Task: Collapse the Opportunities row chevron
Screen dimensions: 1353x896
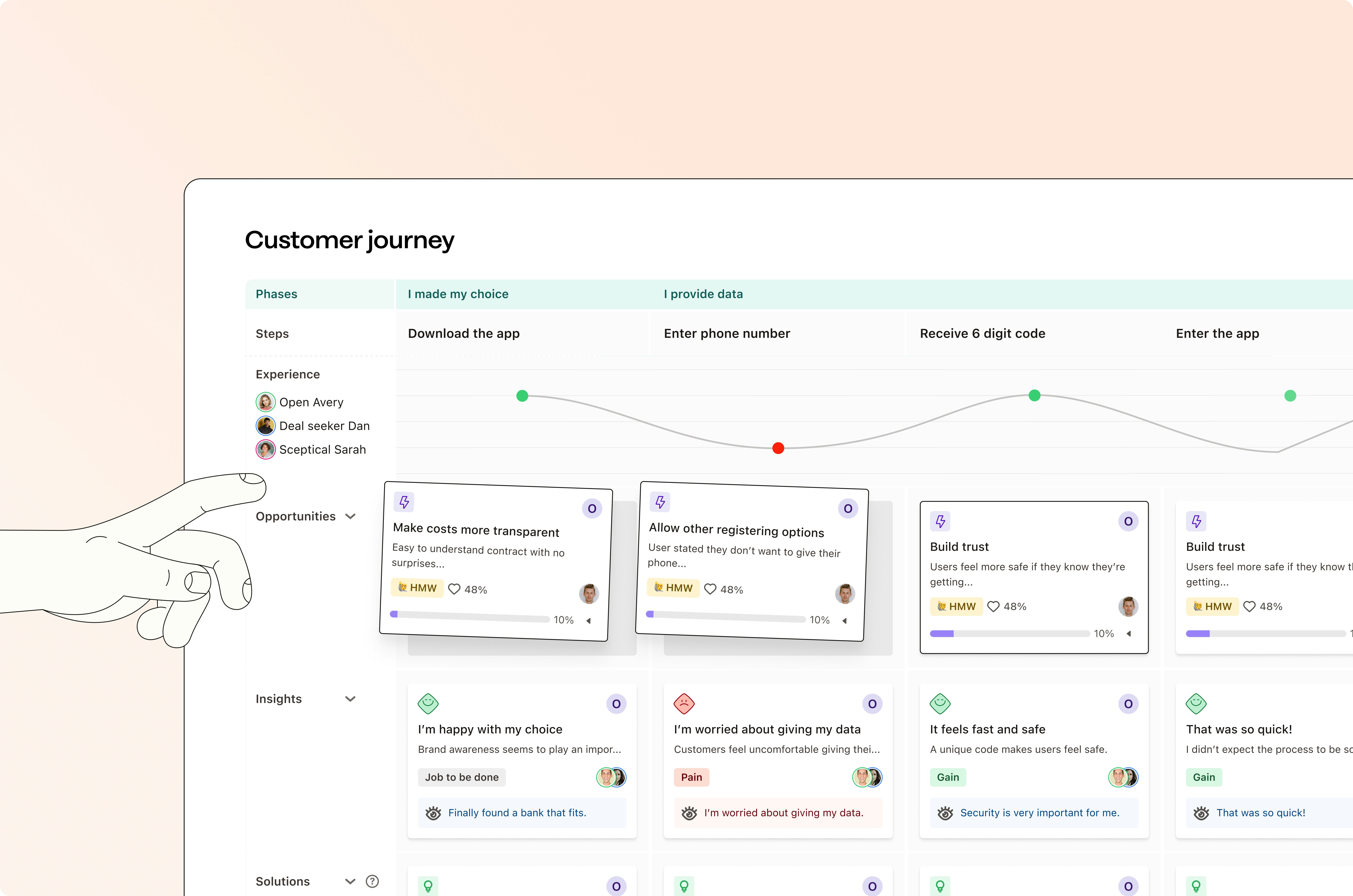Action: click(350, 516)
